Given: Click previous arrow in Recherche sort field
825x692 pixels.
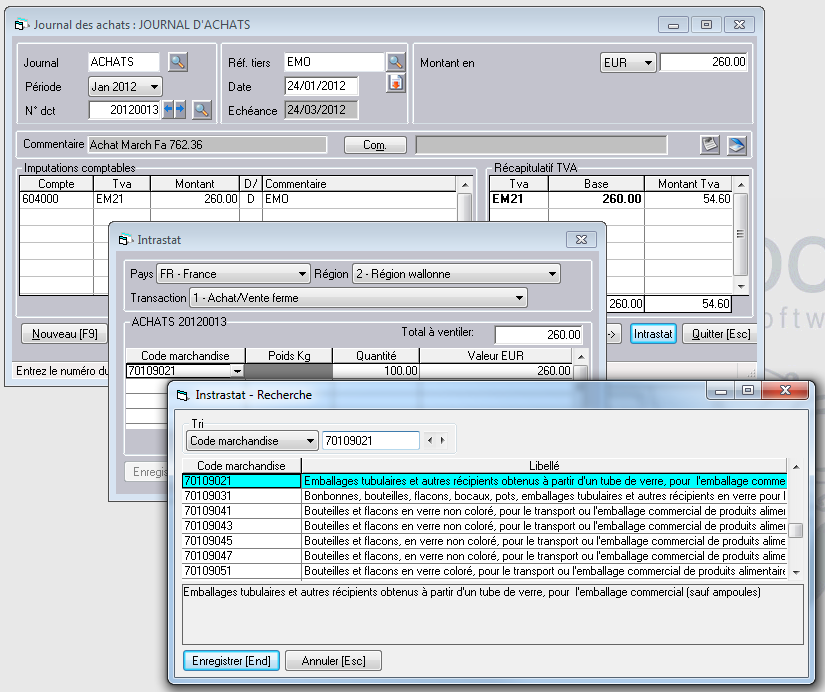Looking at the screenshot, I should (430, 440).
